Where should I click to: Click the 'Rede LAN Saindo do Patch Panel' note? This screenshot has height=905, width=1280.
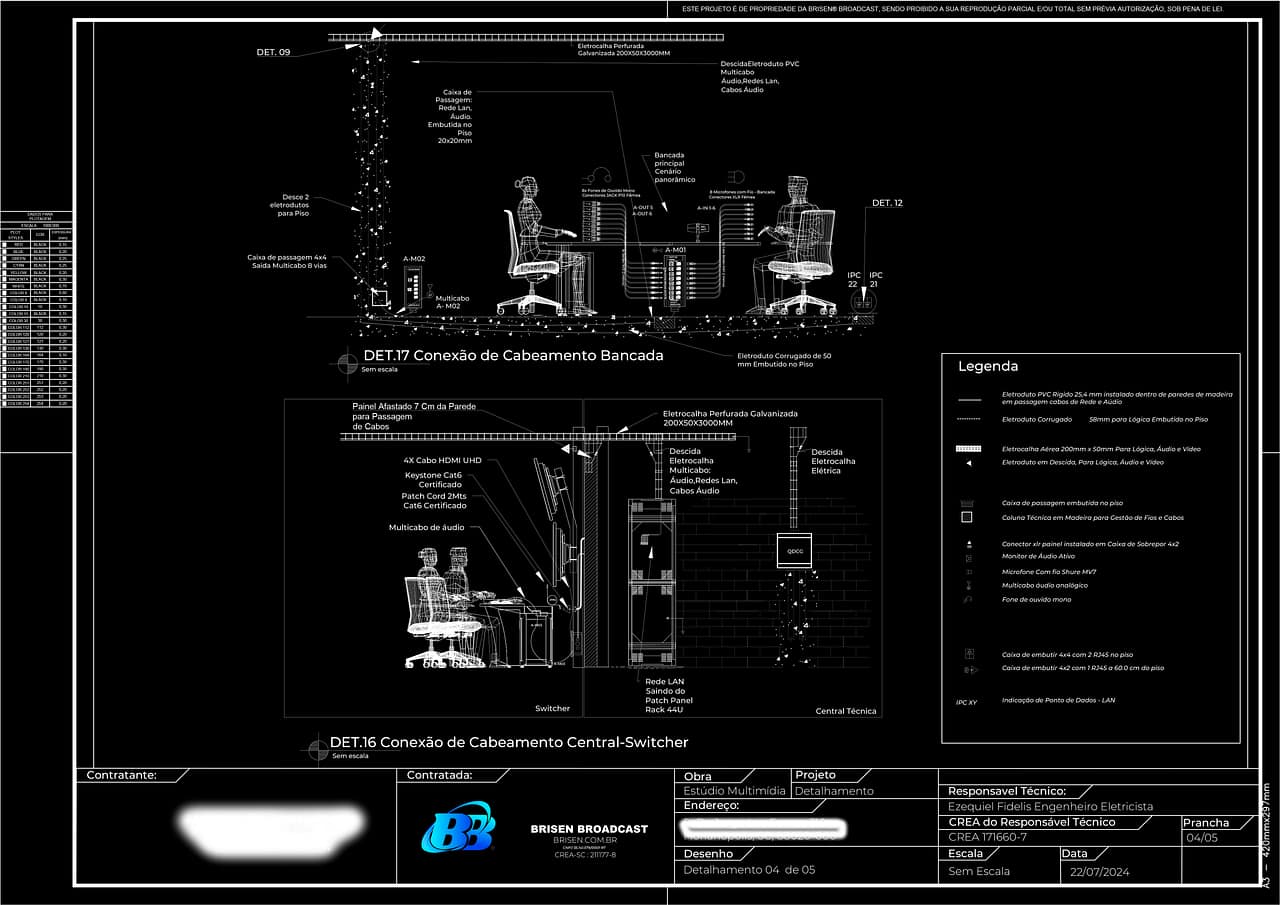pos(669,695)
